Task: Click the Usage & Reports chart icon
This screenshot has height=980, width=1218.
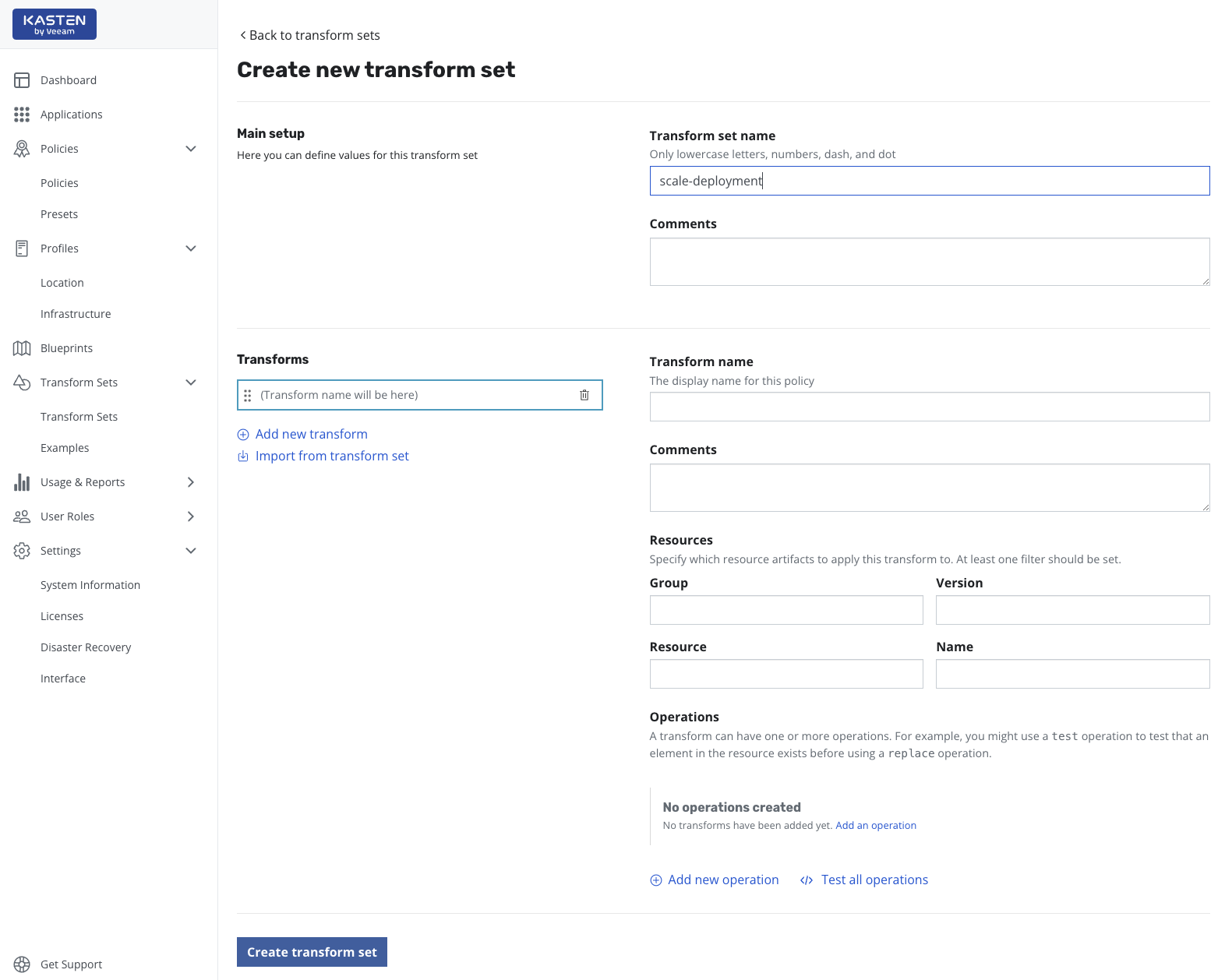Action: point(22,482)
